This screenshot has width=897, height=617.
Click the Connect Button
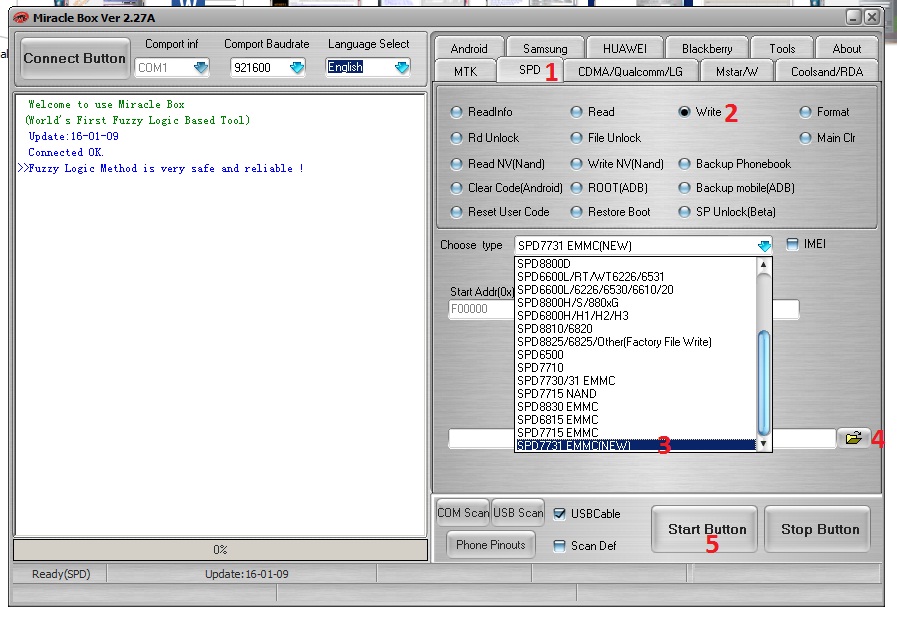[x=74, y=58]
